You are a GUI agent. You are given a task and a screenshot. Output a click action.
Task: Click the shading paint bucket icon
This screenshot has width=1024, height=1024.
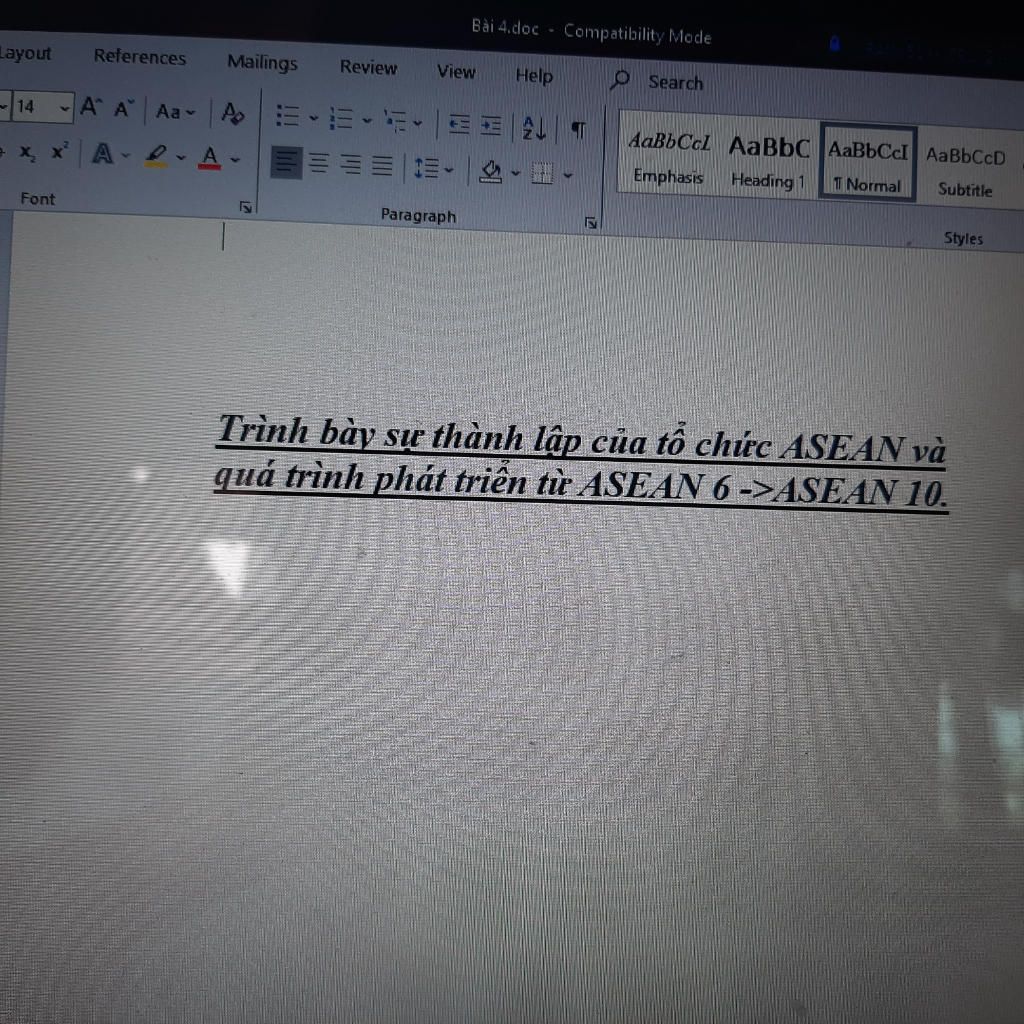pos(491,171)
